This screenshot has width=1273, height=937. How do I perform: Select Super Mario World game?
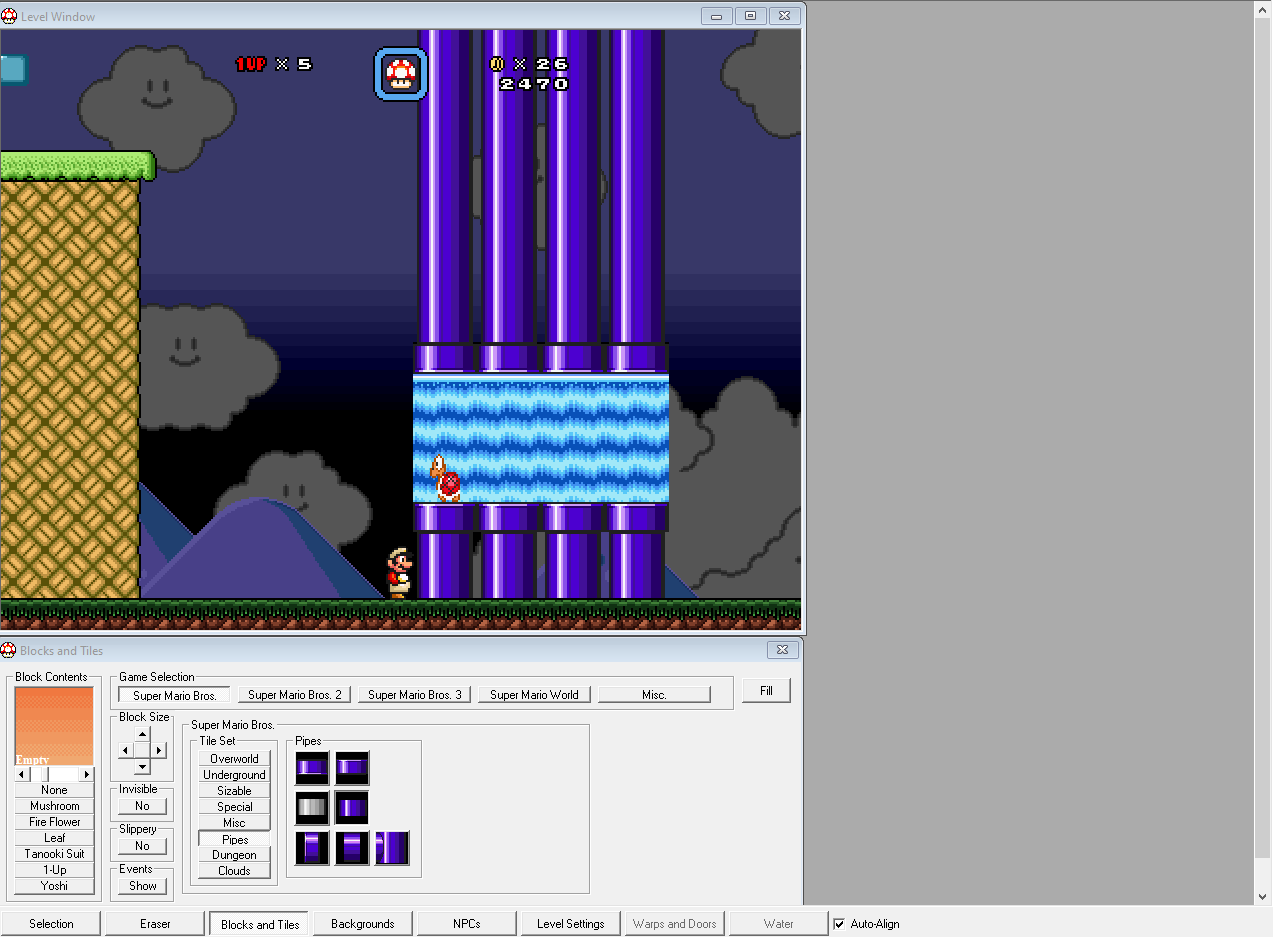tap(534, 695)
